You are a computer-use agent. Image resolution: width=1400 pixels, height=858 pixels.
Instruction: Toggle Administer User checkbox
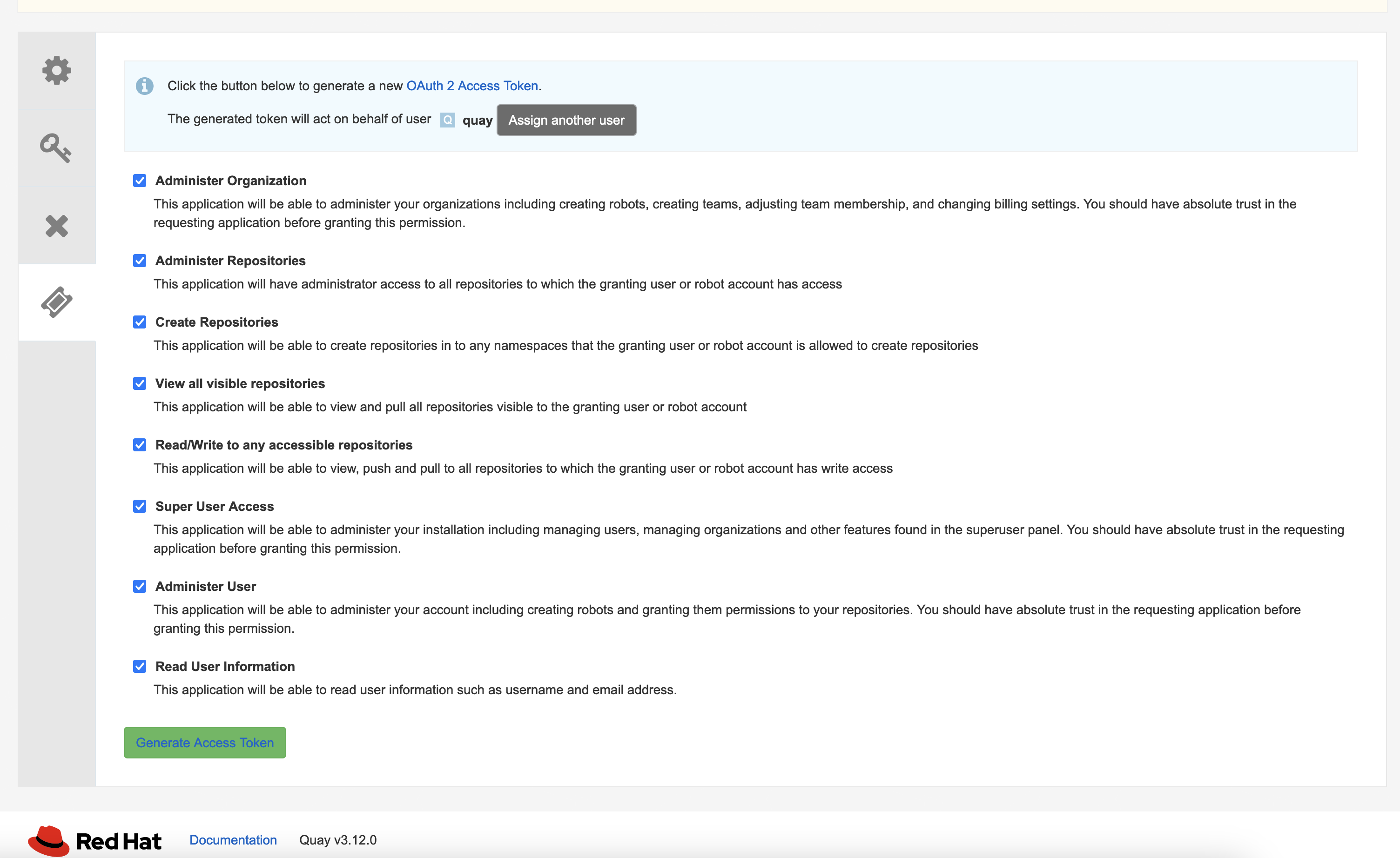140,586
